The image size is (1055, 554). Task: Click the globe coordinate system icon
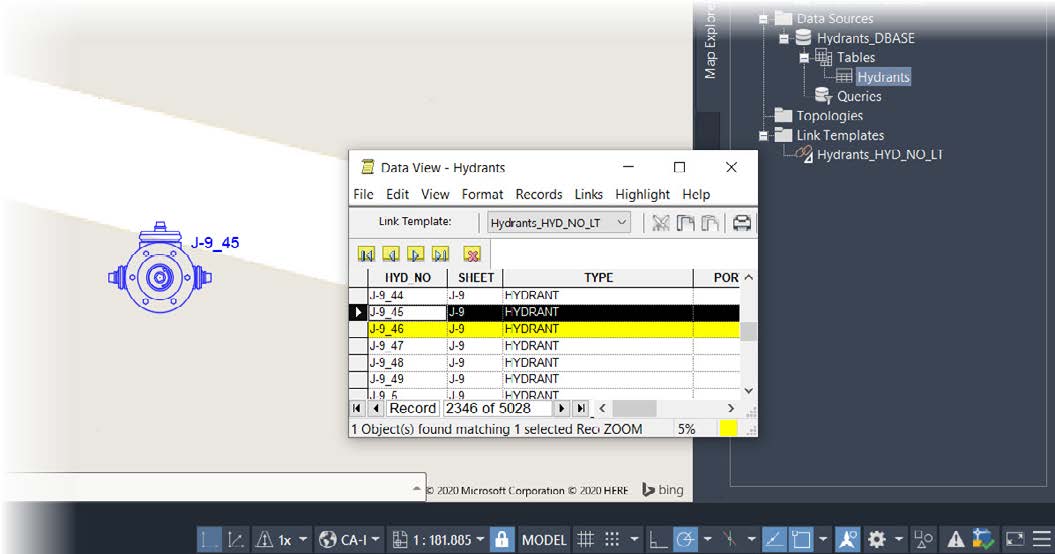click(x=328, y=539)
